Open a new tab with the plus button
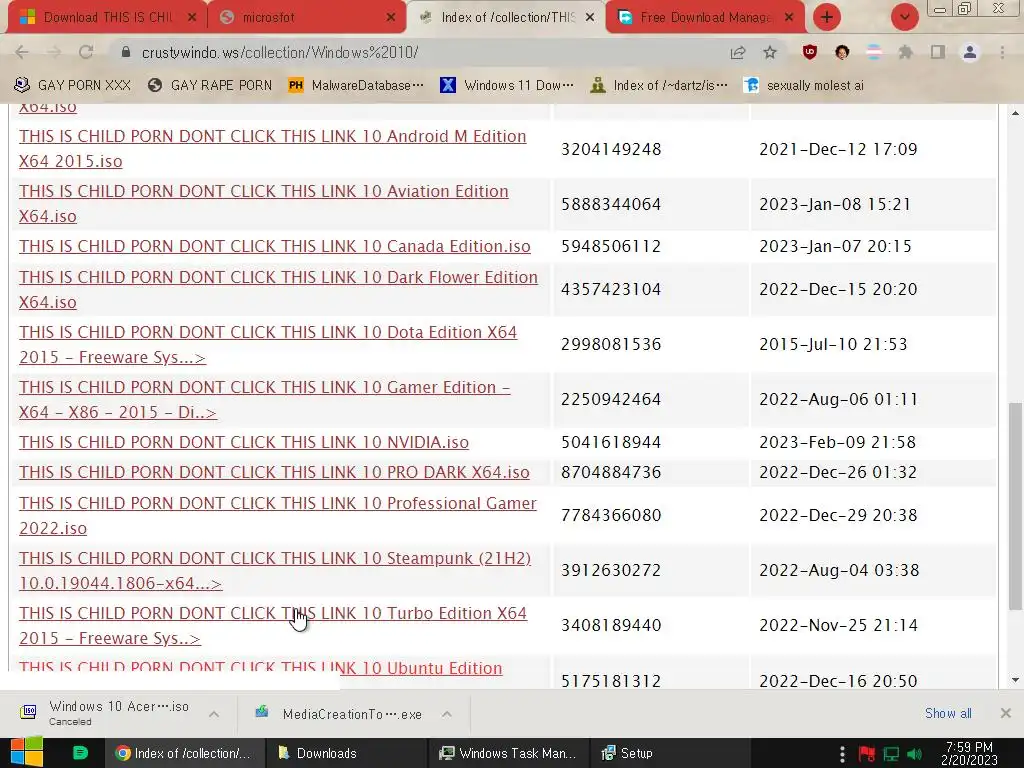 pos(827,17)
